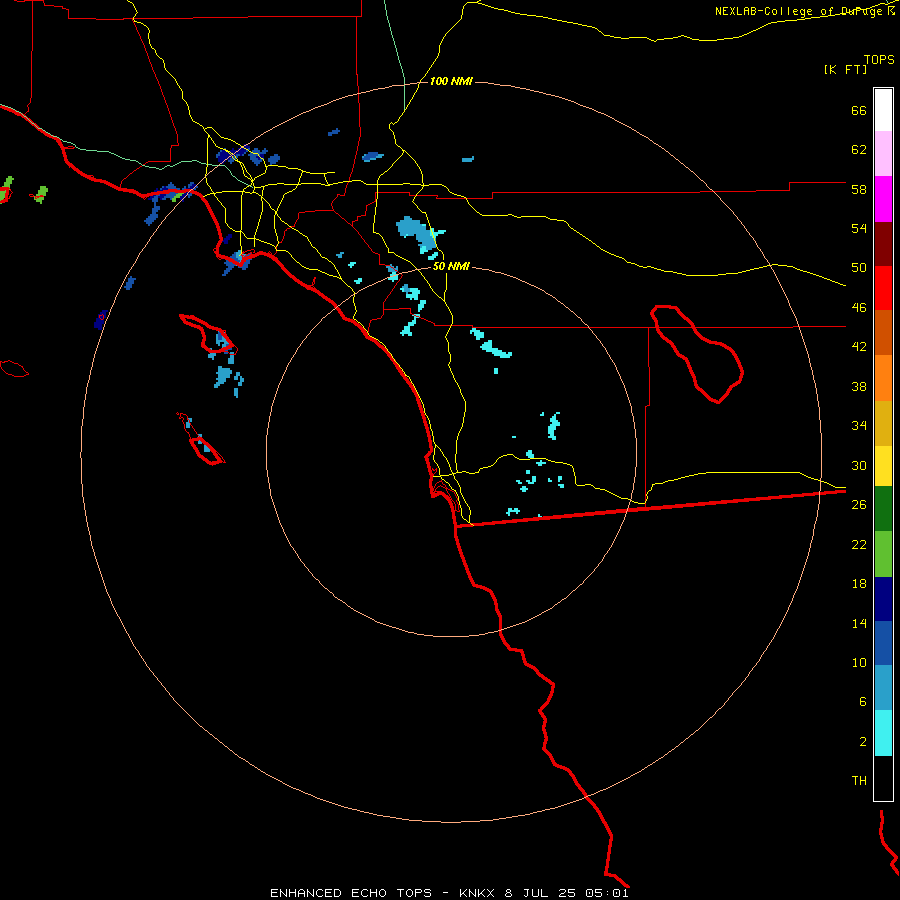Click the 18 scale label
This screenshot has height=900, width=900.
(859, 584)
